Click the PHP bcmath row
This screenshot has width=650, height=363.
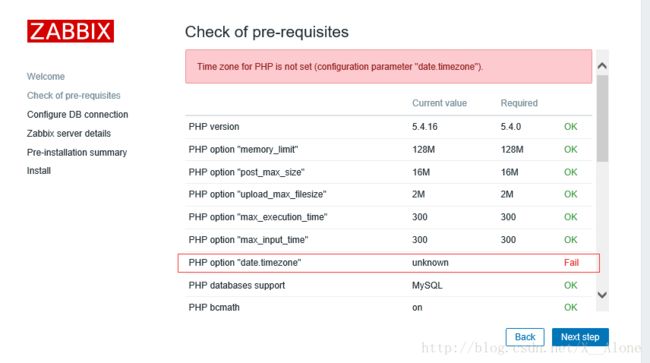[x=388, y=307]
